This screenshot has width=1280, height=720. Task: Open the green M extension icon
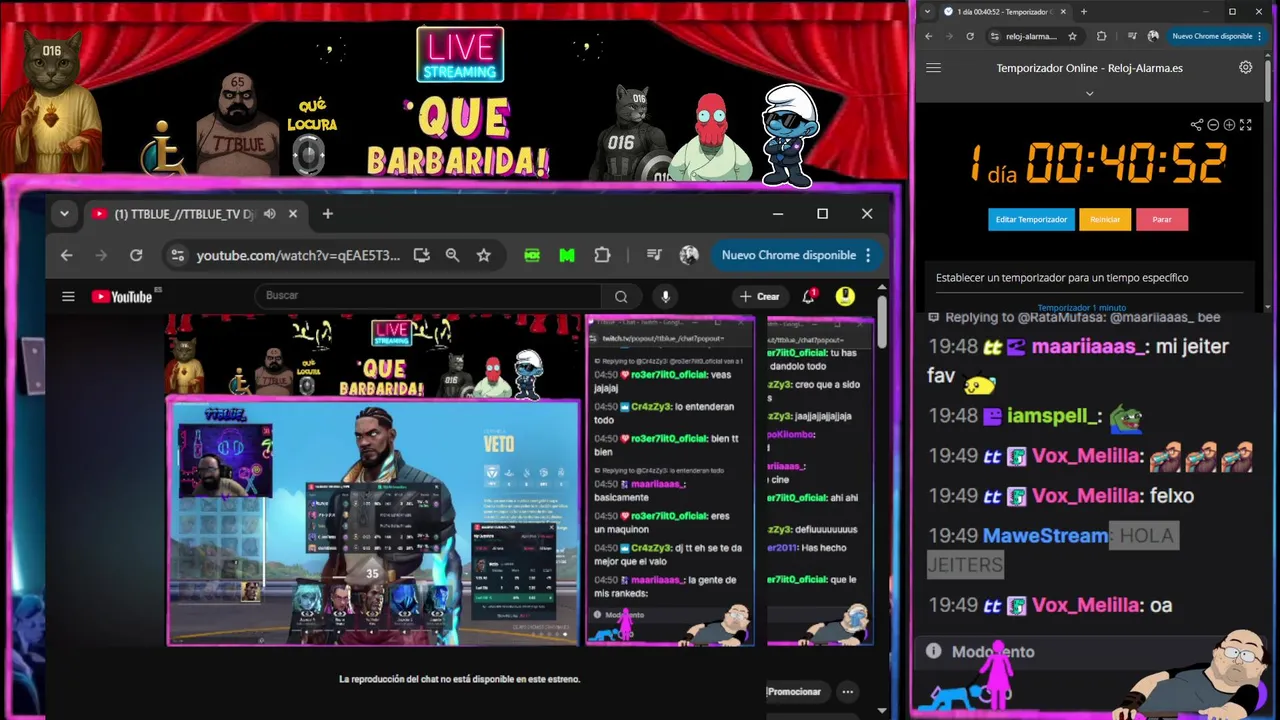click(567, 255)
